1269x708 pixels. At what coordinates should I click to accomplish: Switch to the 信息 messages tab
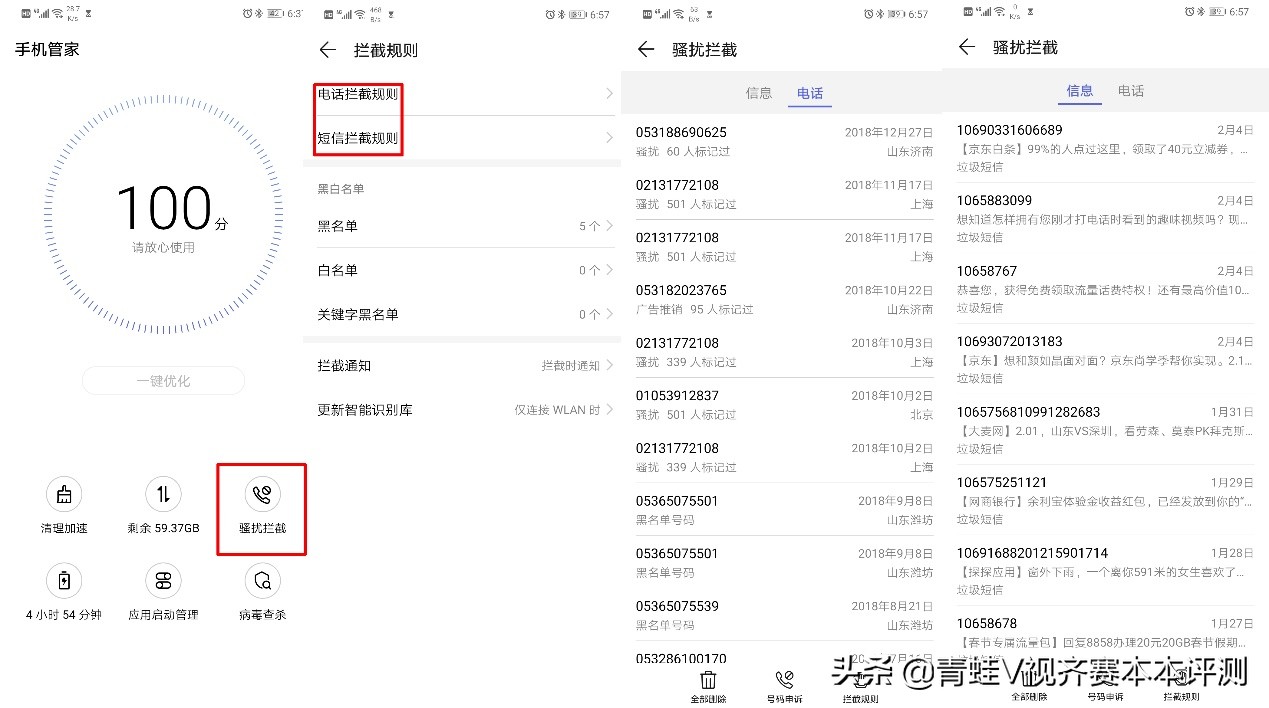[x=1079, y=89]
